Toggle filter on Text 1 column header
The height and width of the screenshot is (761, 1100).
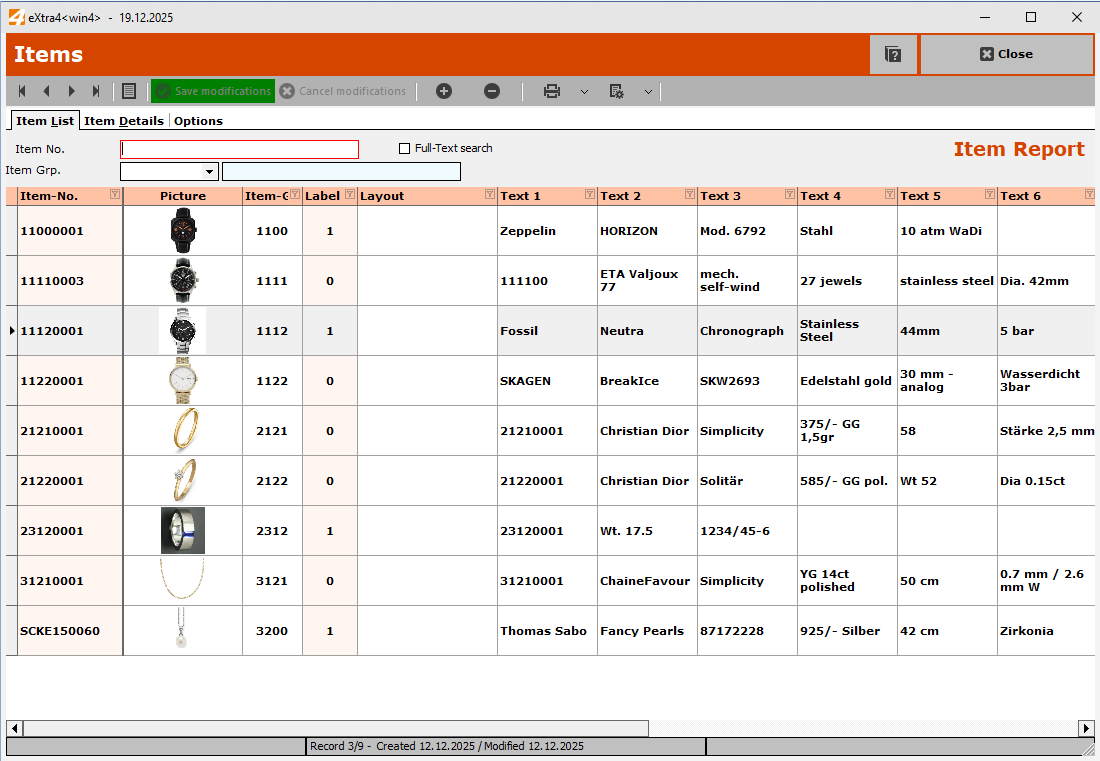(x=589, y=195)
